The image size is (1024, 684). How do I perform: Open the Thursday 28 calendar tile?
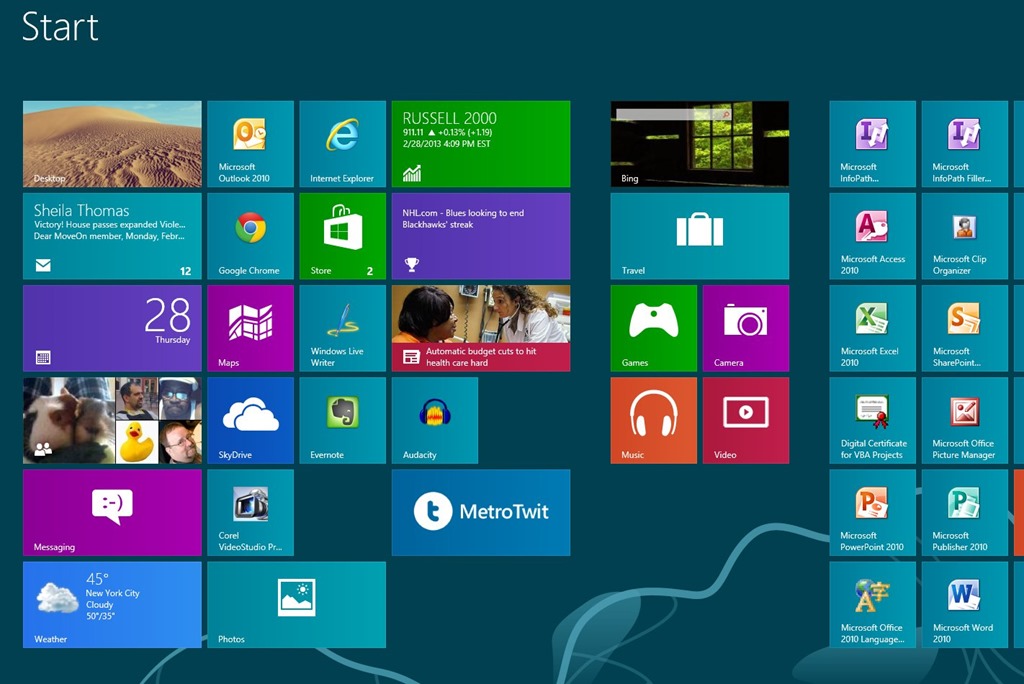click(112, 328)
